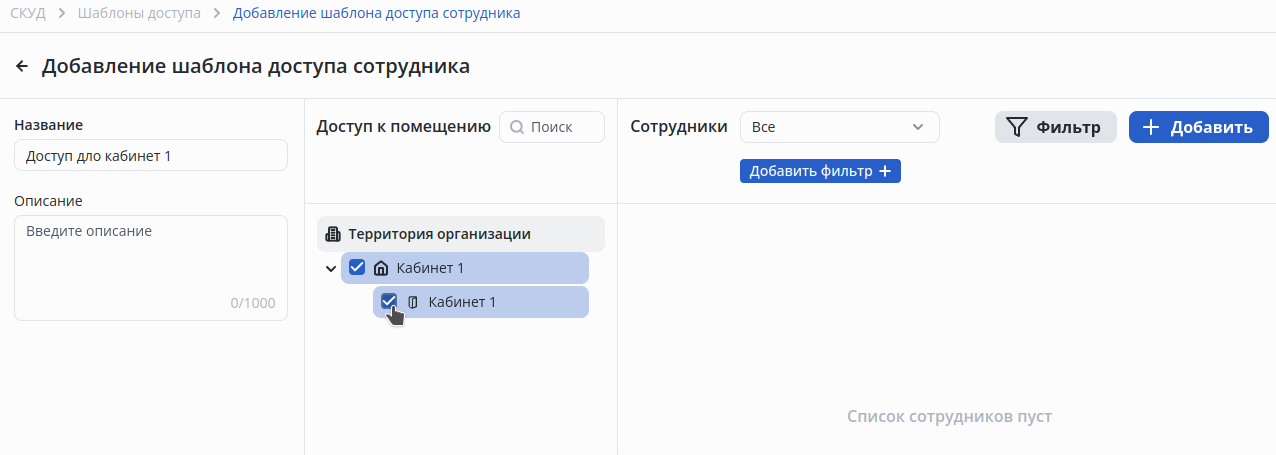This screenshot has width=1276, height=455.
Task: Click the door icon of child Кабинет 1
Action: (x=413, y=302)
